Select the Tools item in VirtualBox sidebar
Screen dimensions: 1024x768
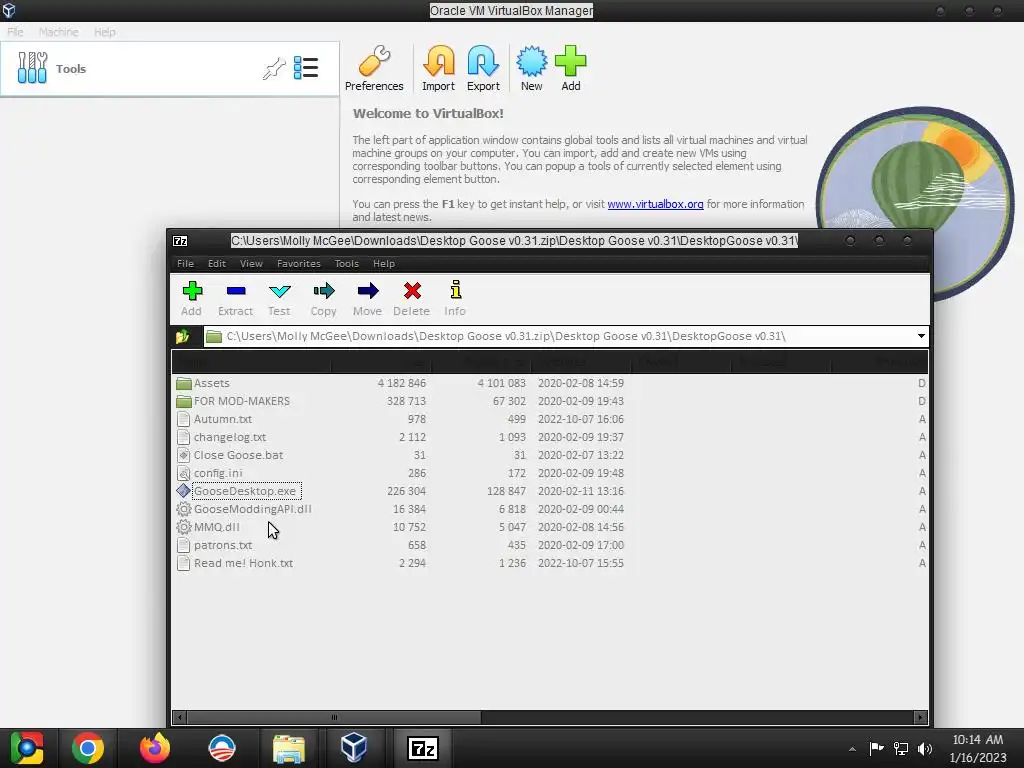[x=170, y=69]
